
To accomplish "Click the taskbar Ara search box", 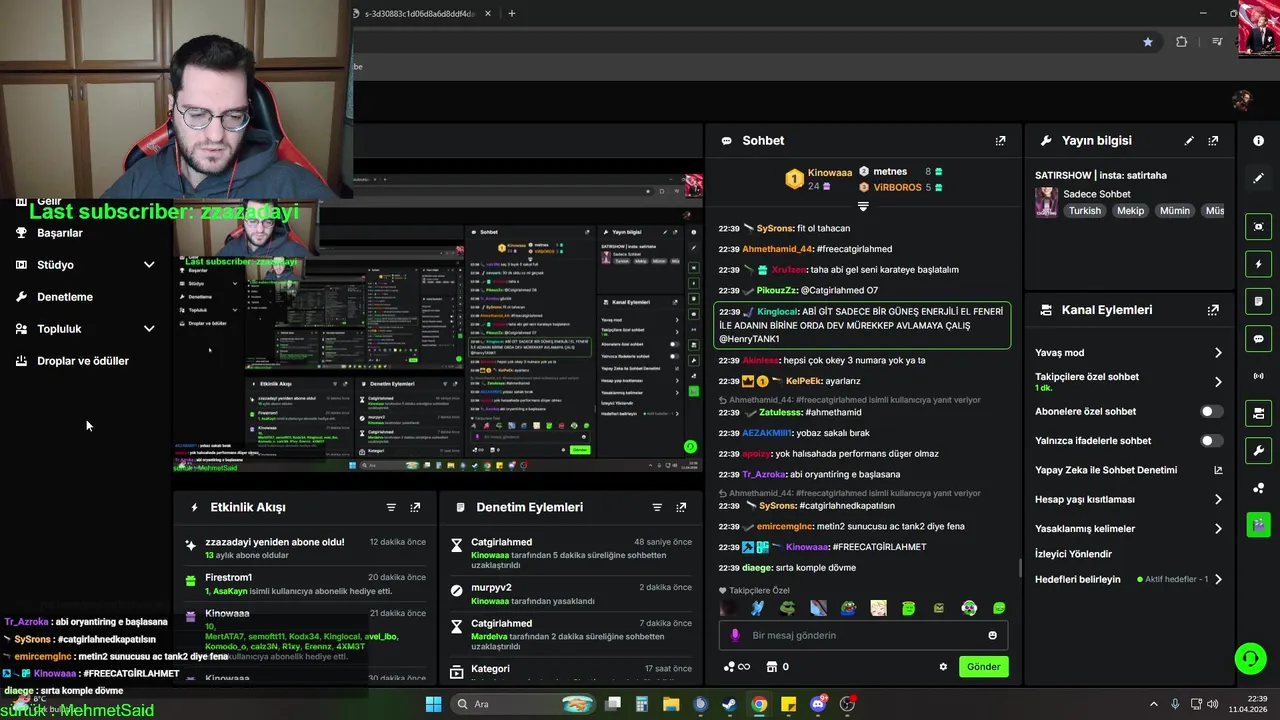I will click(521, 704).
